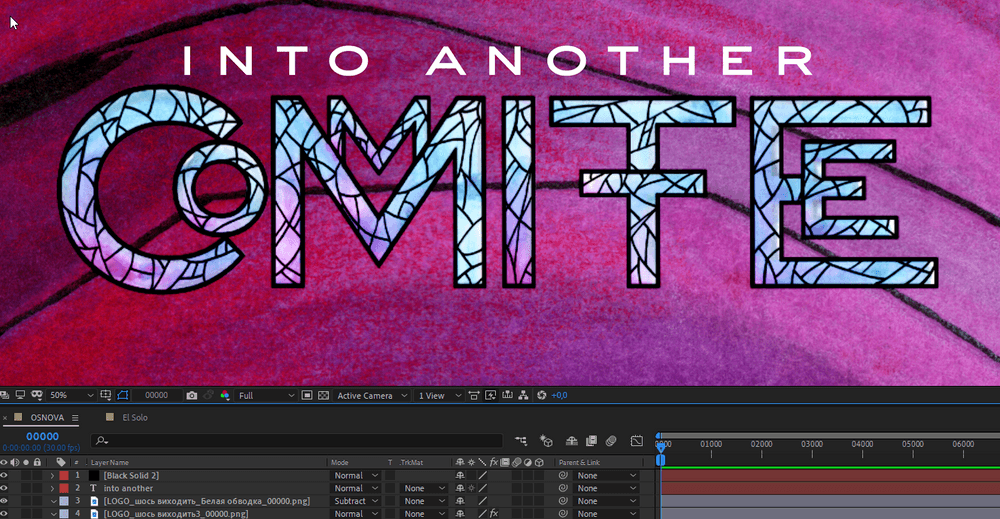
Task: Click the Label tag column header
Action: pyautogui.click(x=61, y=462)
